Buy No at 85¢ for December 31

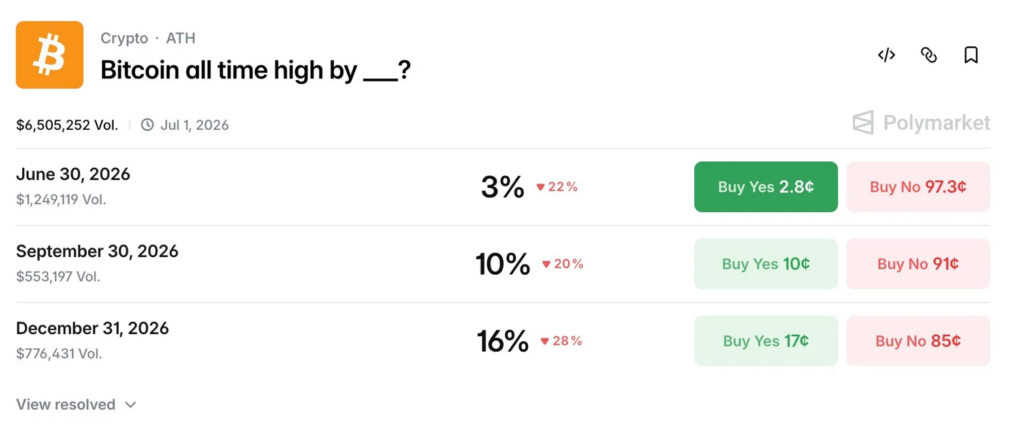[x=918, y=341]
